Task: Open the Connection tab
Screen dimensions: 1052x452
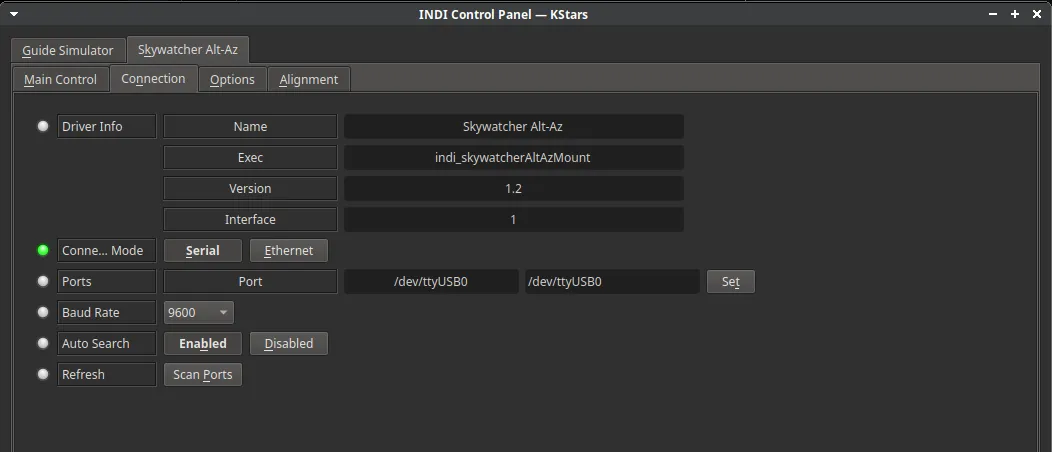Action: click(x=153, y=78)
